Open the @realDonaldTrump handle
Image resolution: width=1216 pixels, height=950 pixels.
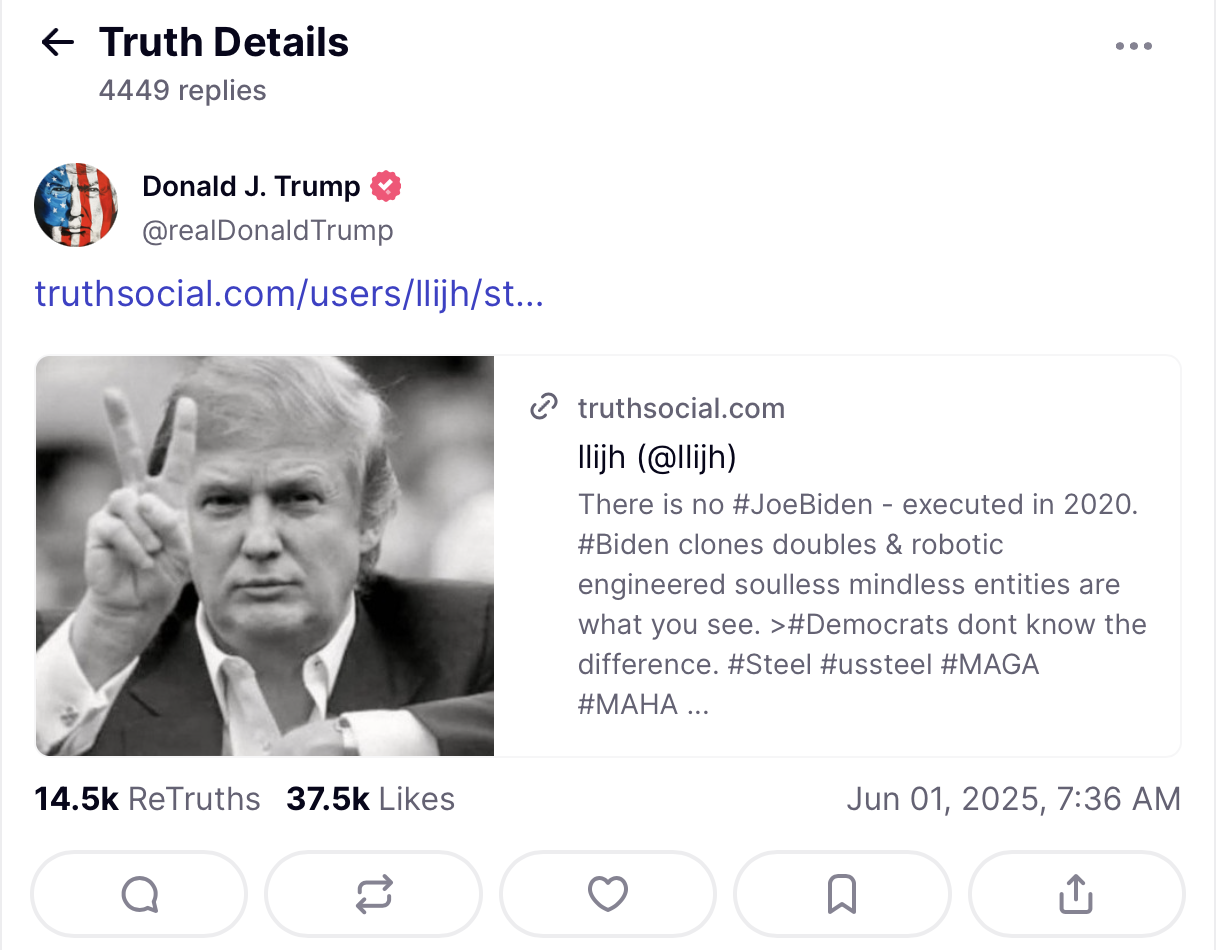(x=267, y=231)
